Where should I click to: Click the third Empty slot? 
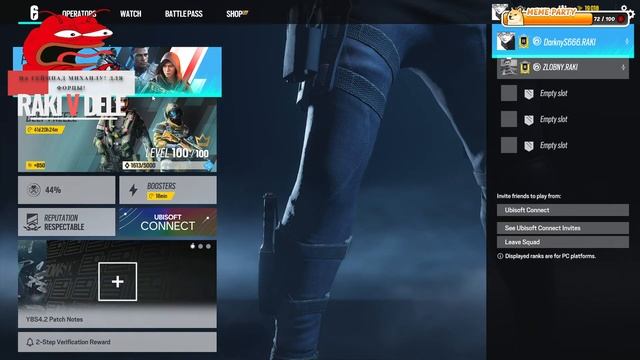coord(563,145)
